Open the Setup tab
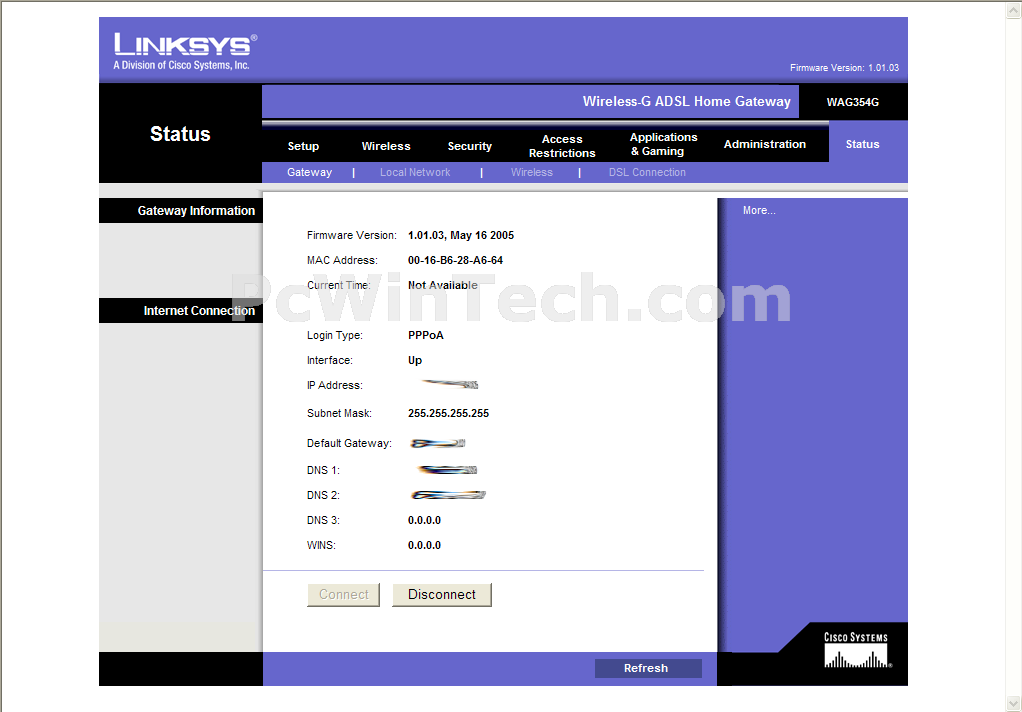The image size is (1022, 712). (303, 146)
